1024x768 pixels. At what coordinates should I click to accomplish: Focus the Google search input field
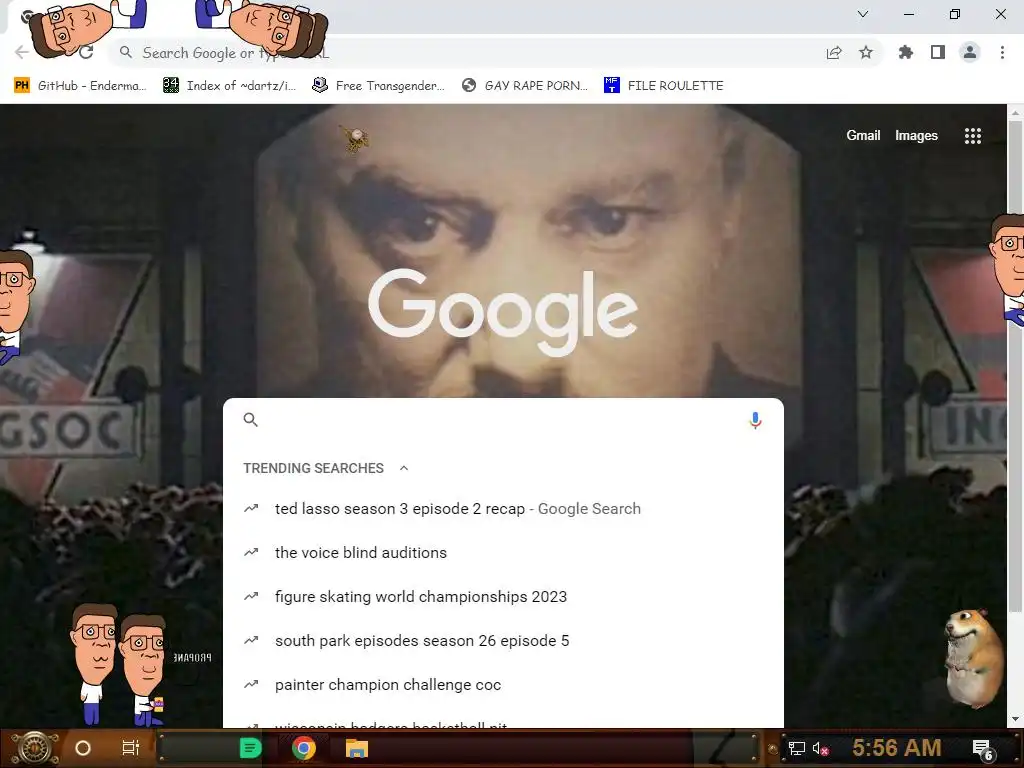[503, 420]
